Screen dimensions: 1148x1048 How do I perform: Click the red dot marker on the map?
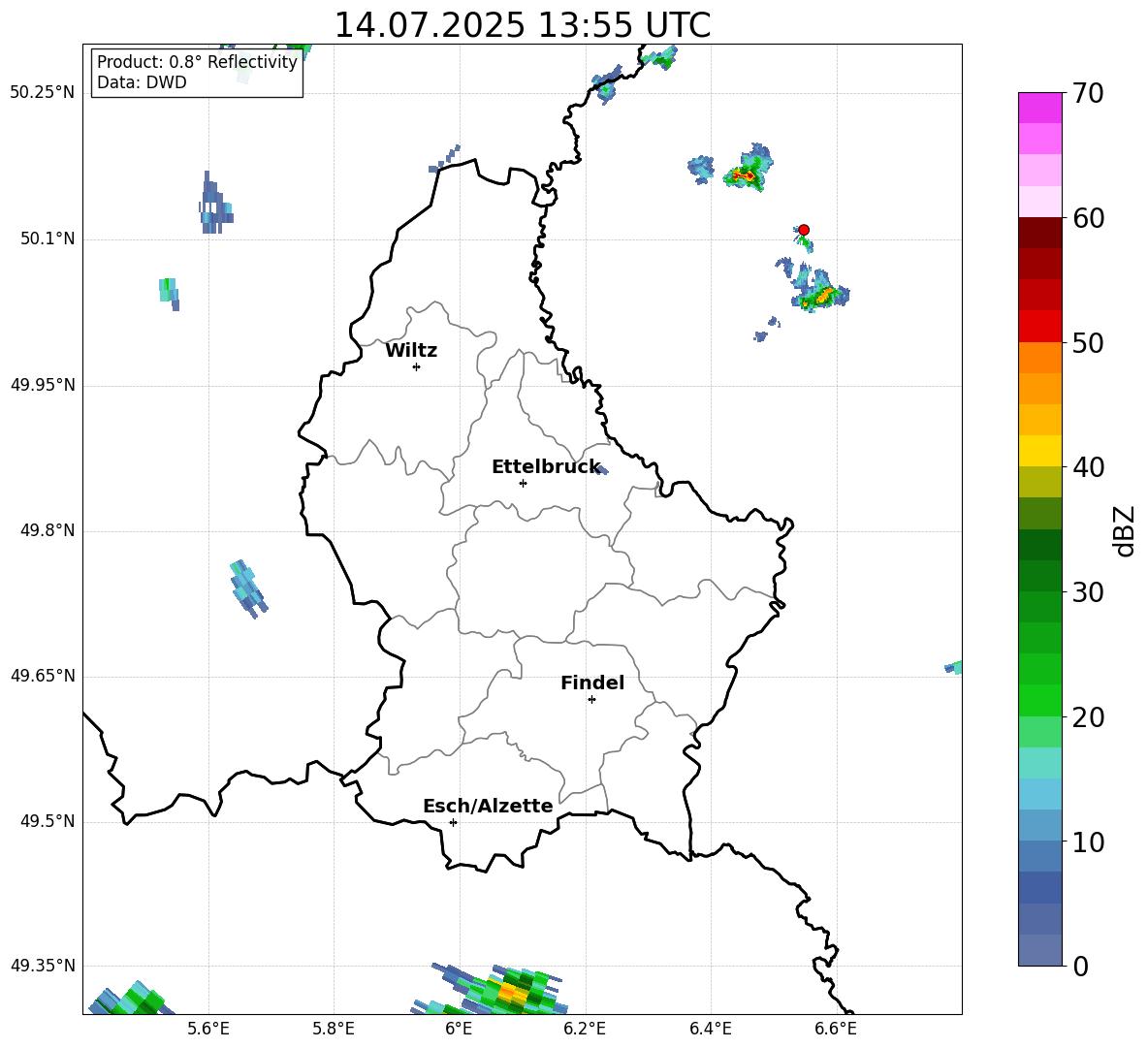(x=804, y=230)
